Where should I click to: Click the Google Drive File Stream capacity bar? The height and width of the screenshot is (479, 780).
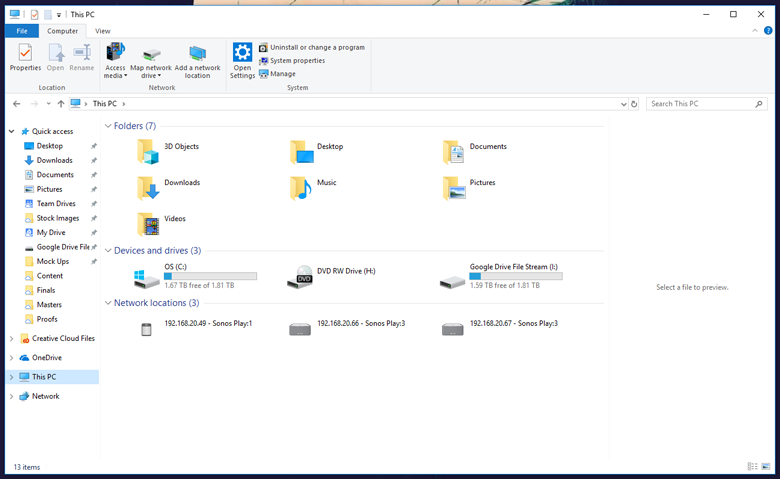[515, 276]
